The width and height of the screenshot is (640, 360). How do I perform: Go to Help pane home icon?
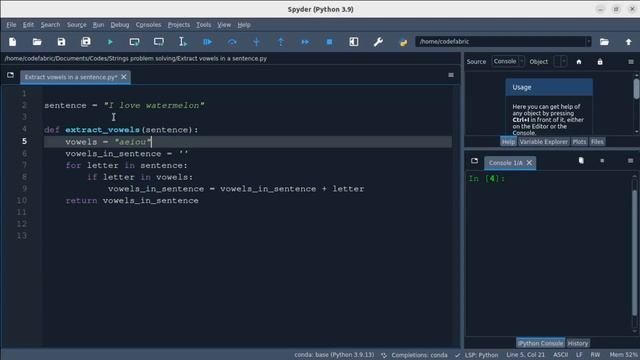tap(579, 62)
